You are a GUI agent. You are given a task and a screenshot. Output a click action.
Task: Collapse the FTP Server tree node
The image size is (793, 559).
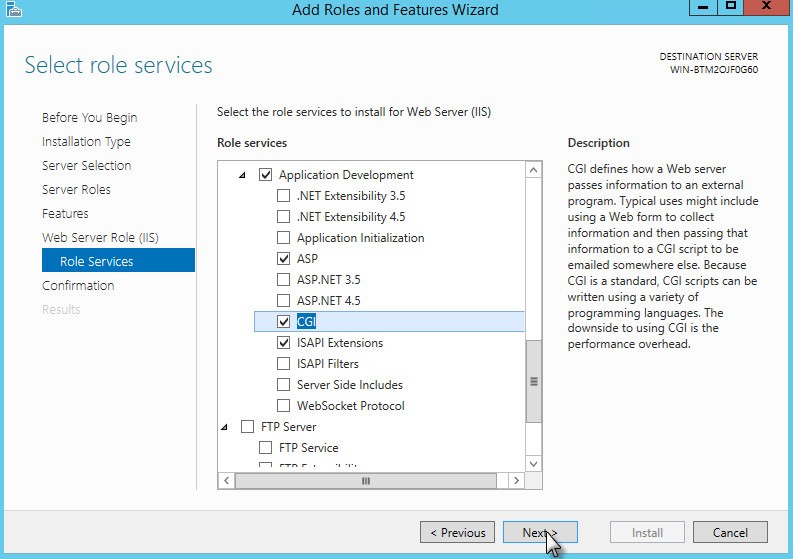[225, 427]
